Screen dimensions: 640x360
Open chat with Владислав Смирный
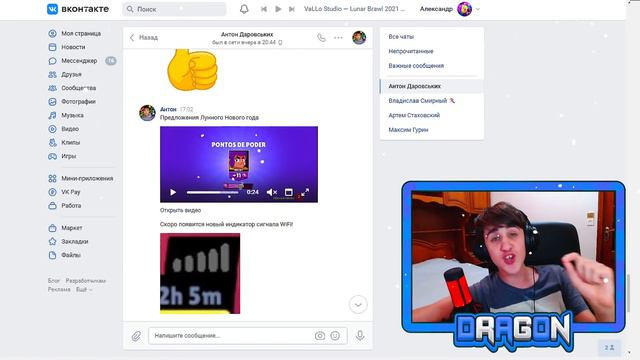click(431, 101)
